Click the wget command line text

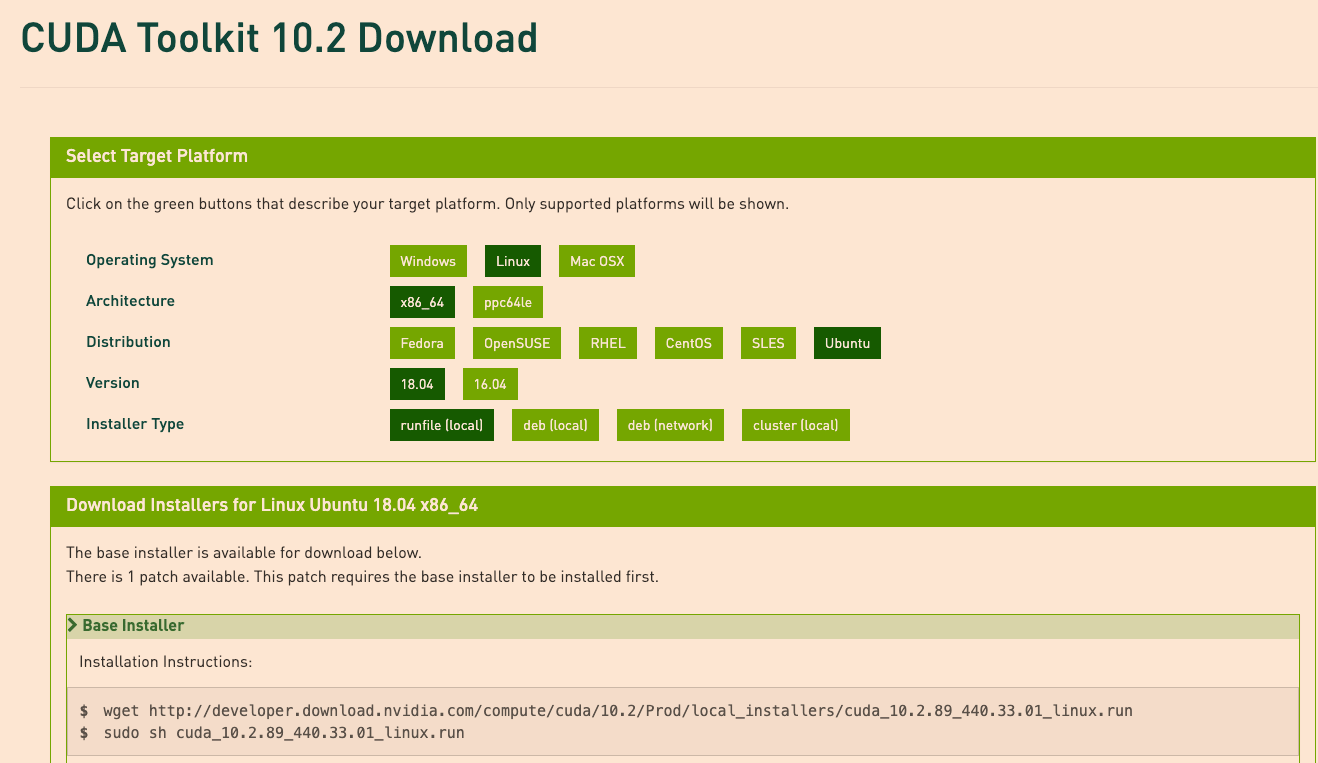(618, 711)
